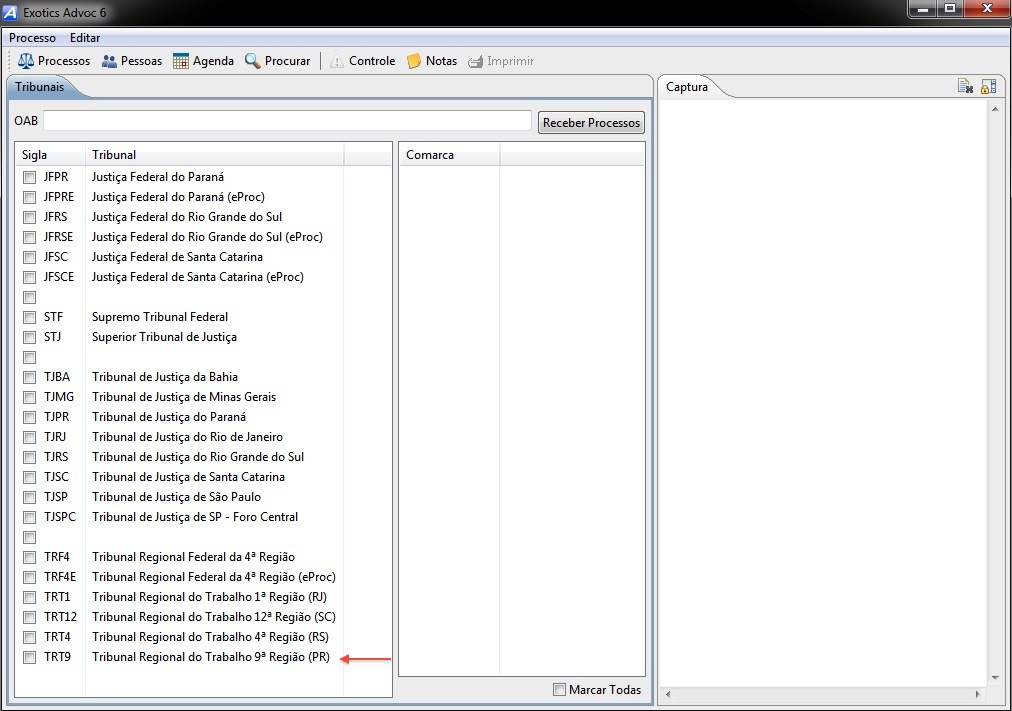Viewport: 1012px width, 711px height.
Task: Open the Editar menu
Action: pyautogui.click(x=85, y=38)
